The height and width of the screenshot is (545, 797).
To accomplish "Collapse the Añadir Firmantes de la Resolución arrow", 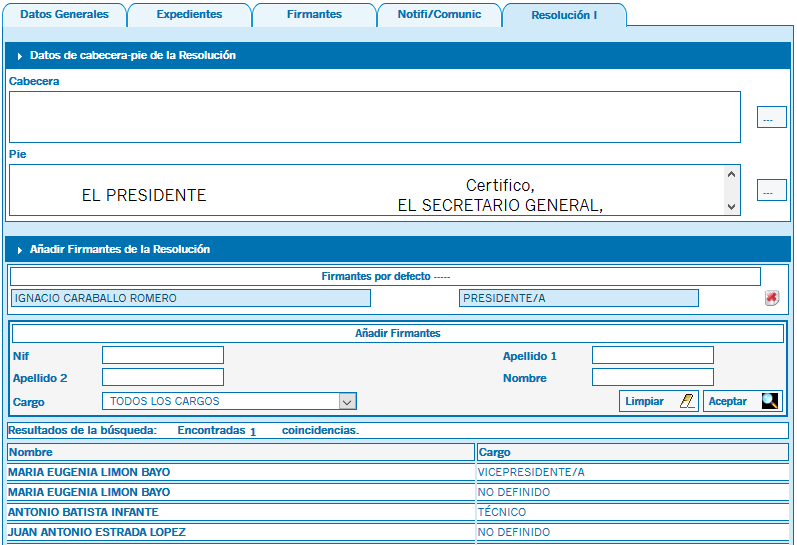I will pyautogui.click(x=19, y=250).
